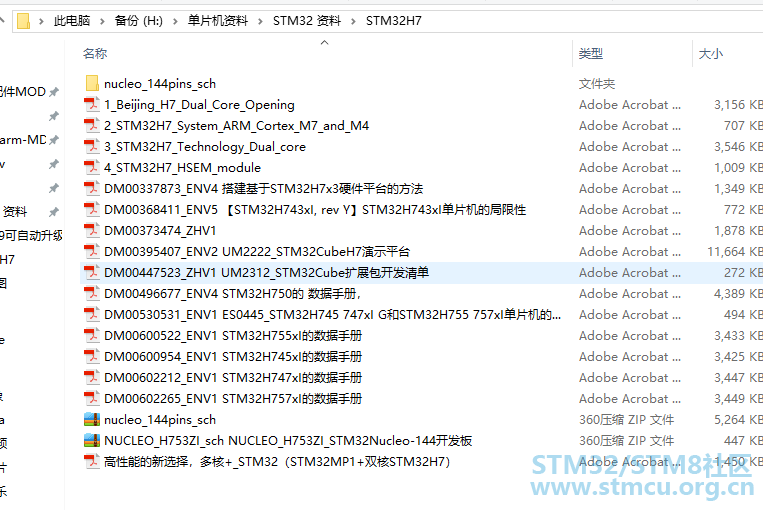Image resolution: width=763 pixels, height=510 pixels.
Task: Open arm-MD item in navigation pane
Action: pyautogui.click(x=23, y=140)
